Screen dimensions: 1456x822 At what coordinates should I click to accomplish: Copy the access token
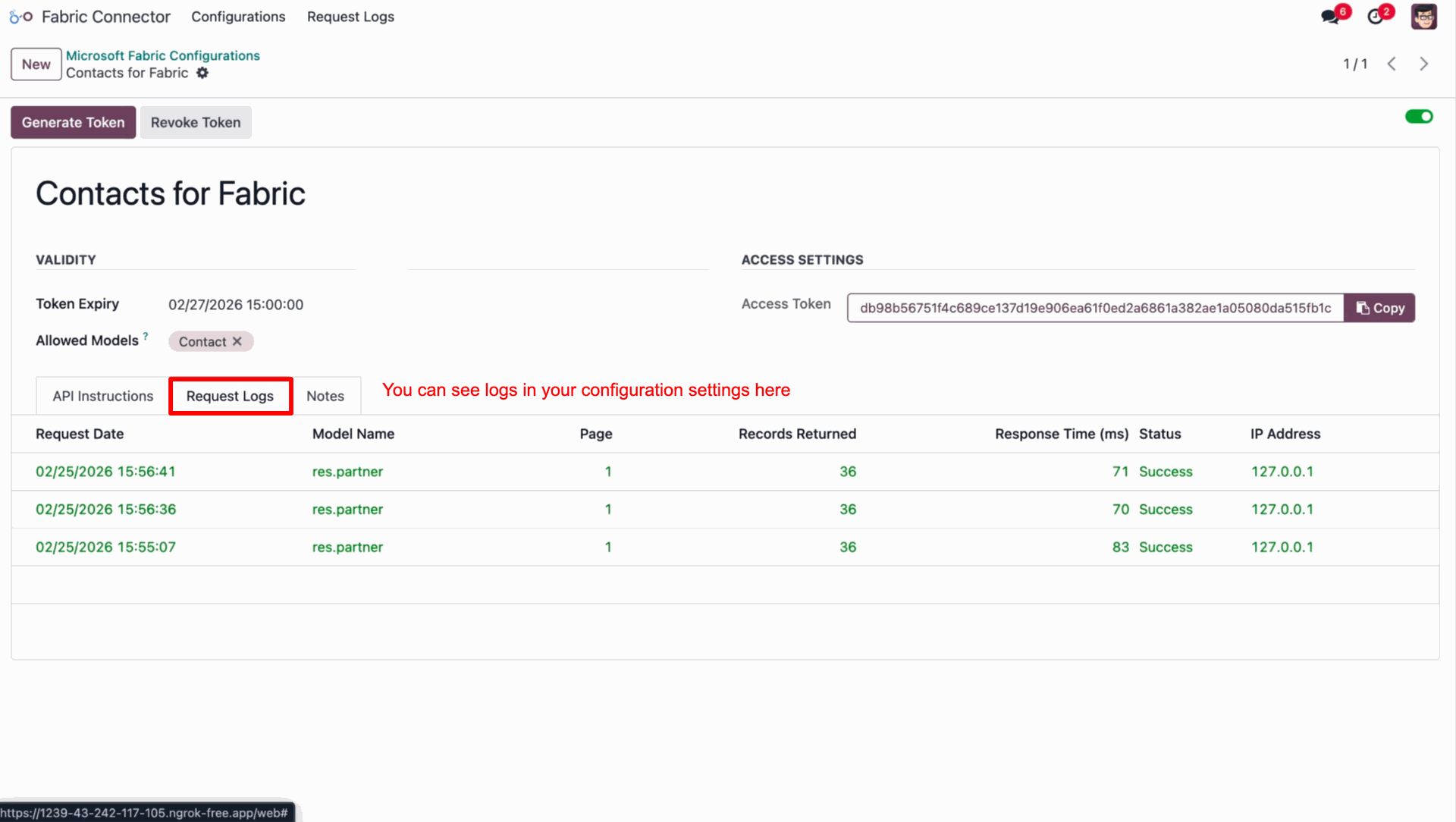click(x=1379, y=308)
